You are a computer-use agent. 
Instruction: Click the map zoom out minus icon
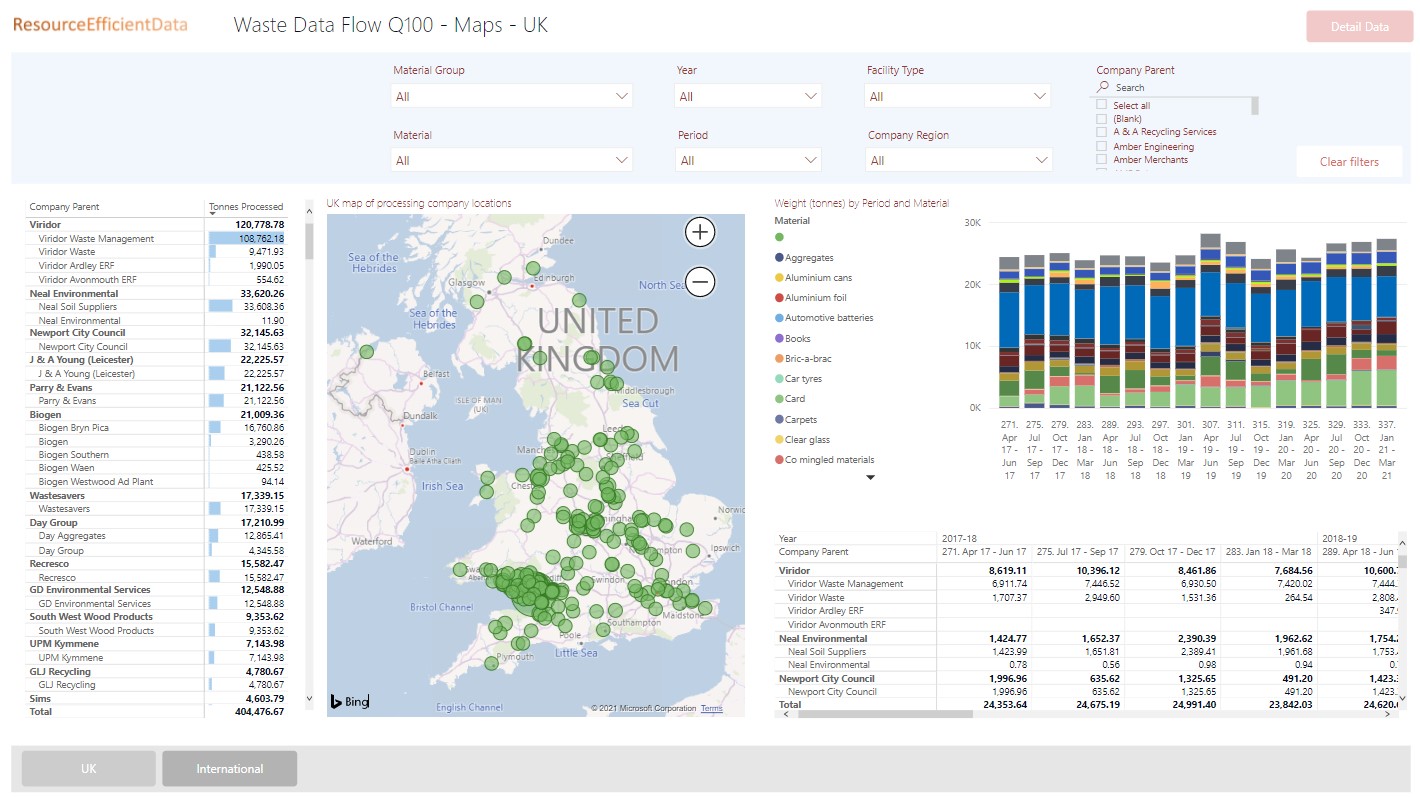tap(700, 282)
